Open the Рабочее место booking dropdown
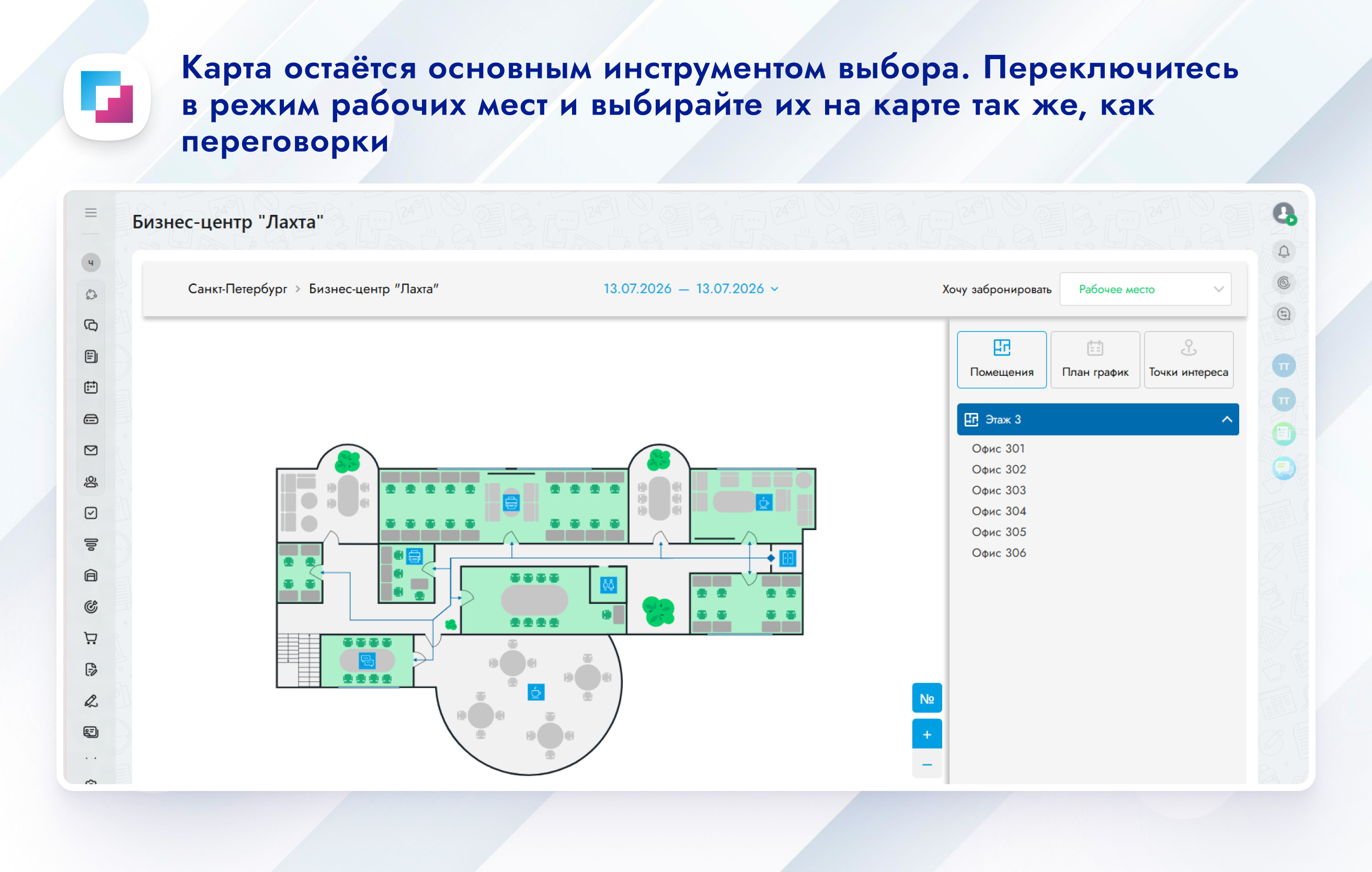The height and width of the screenshot is (872, 1372). [x=1145, y=289]
